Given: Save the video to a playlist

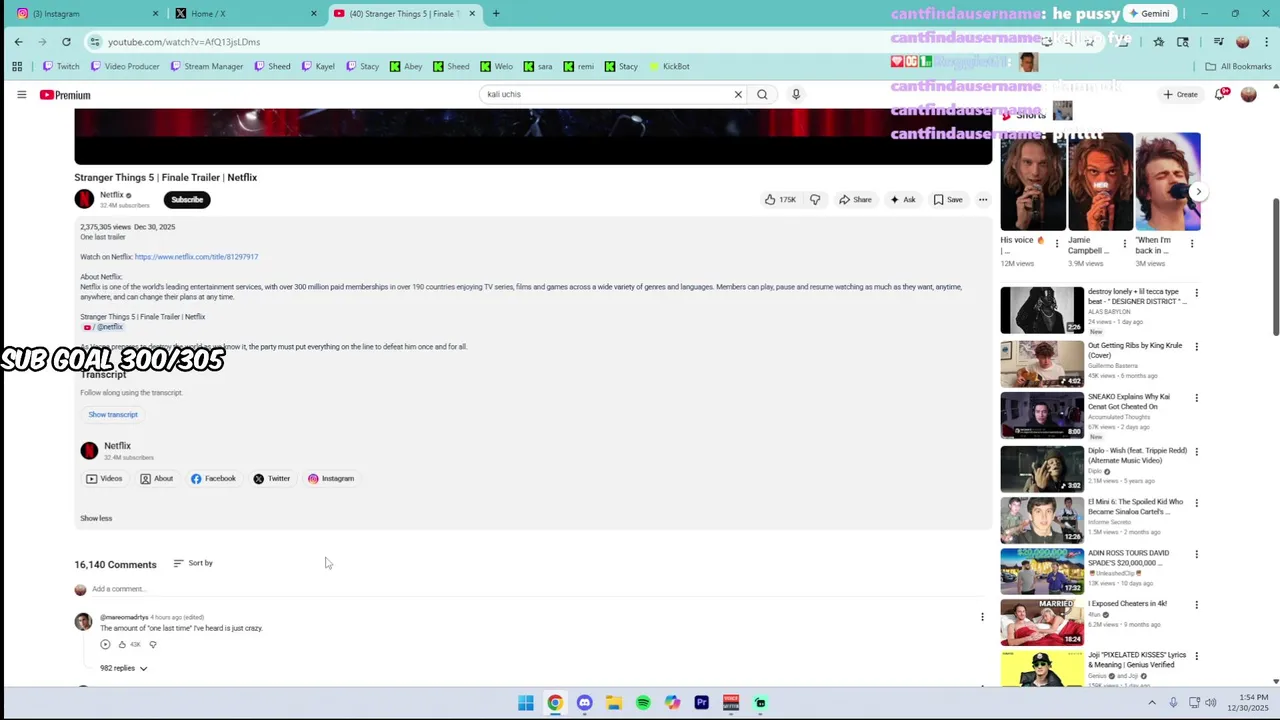Looking at the screenshot, I should [x=947, y=199].
